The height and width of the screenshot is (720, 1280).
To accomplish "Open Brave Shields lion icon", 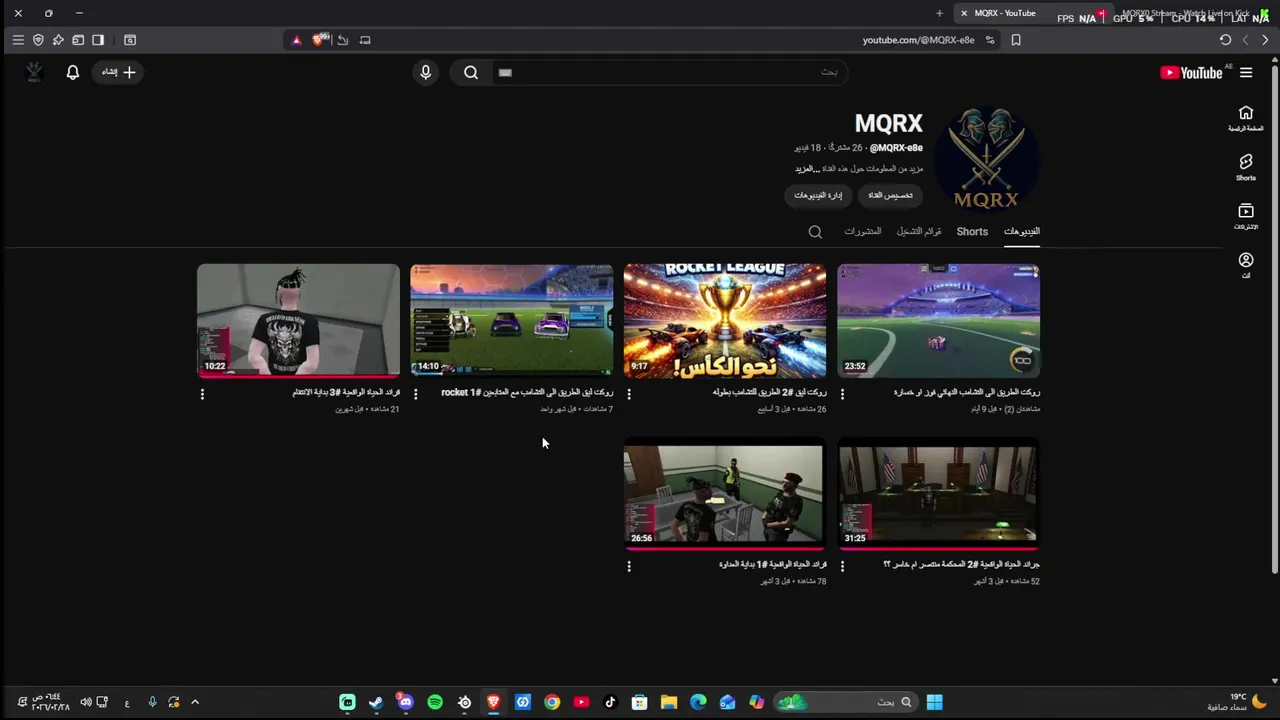I will pos(319,40).
